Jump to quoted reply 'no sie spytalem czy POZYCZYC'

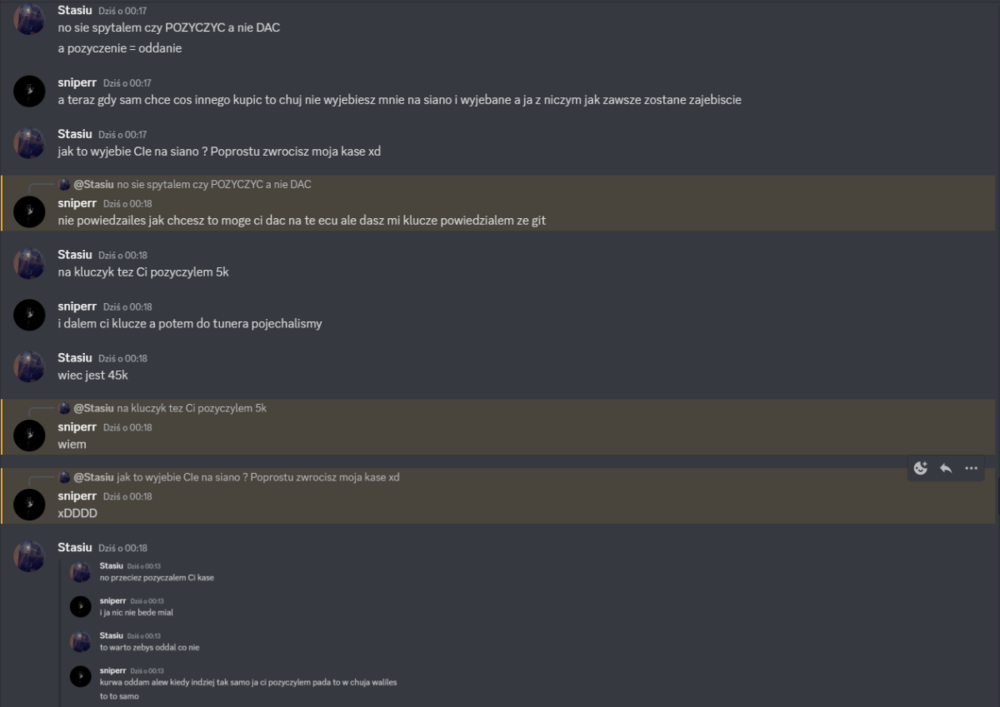(214, 184)
